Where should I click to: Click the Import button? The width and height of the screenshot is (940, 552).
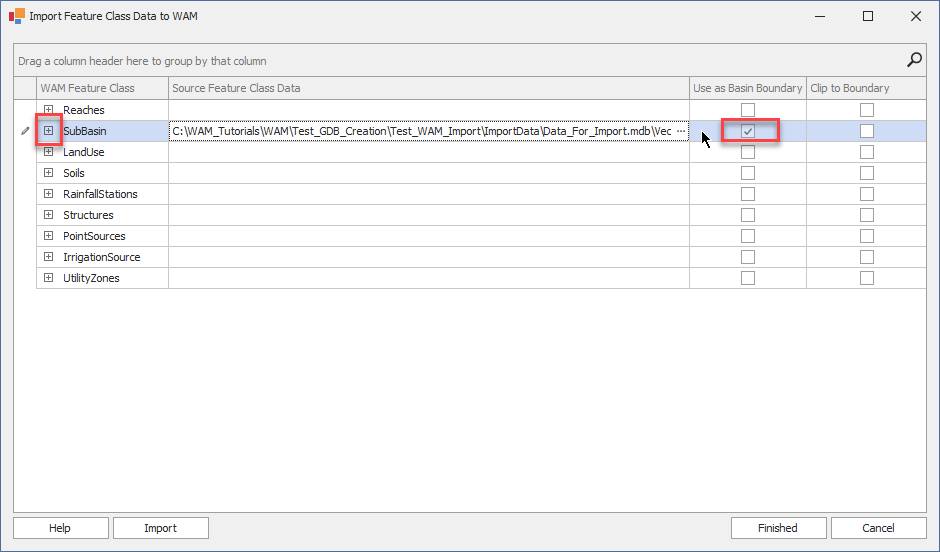point(161,528)
